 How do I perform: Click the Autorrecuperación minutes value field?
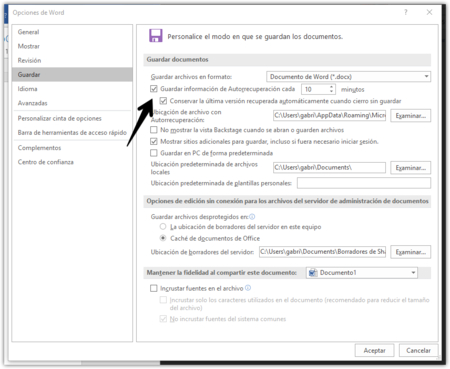pyautogui.click(x=315, y=89)
